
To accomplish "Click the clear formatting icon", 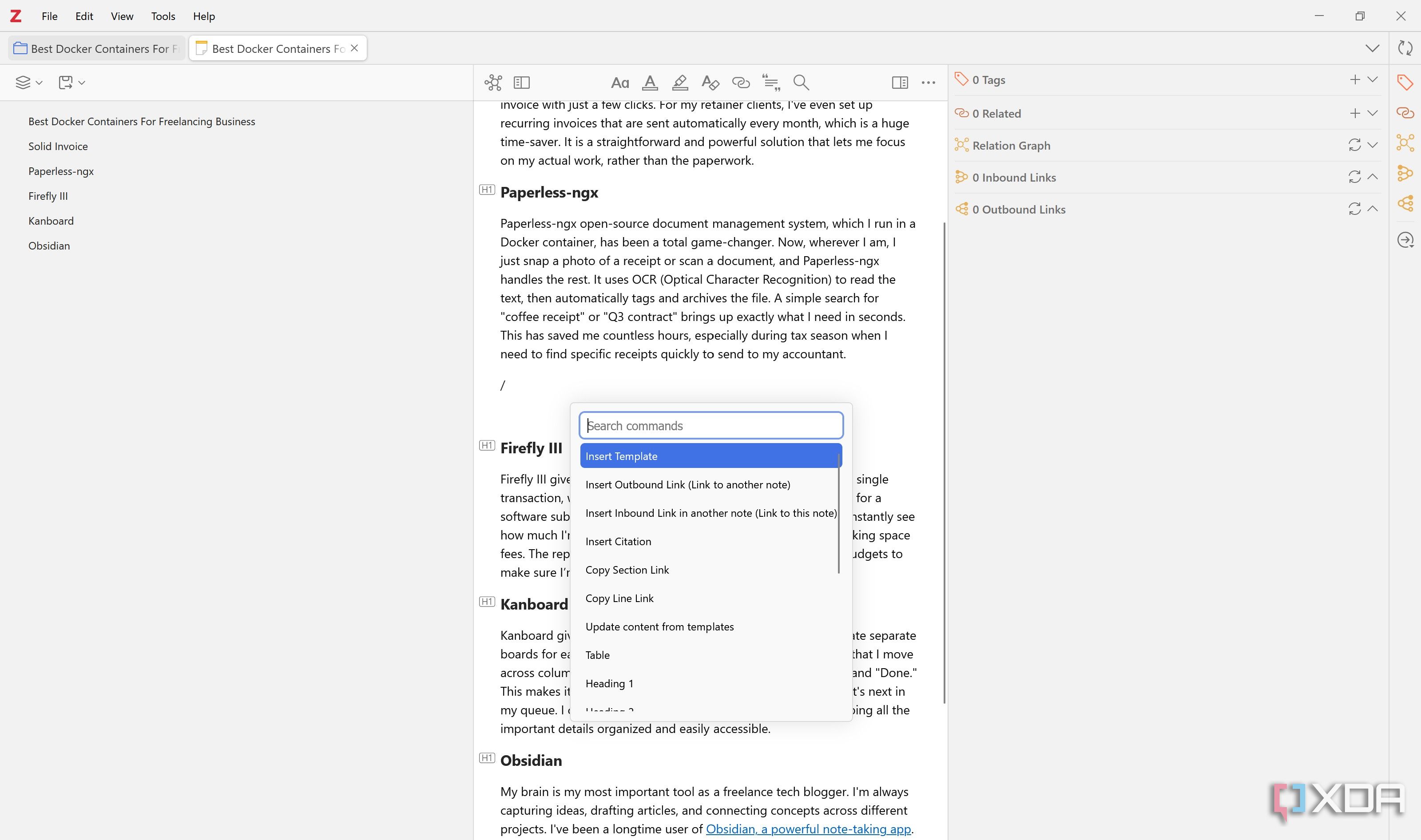I will [x=710, y=83].
